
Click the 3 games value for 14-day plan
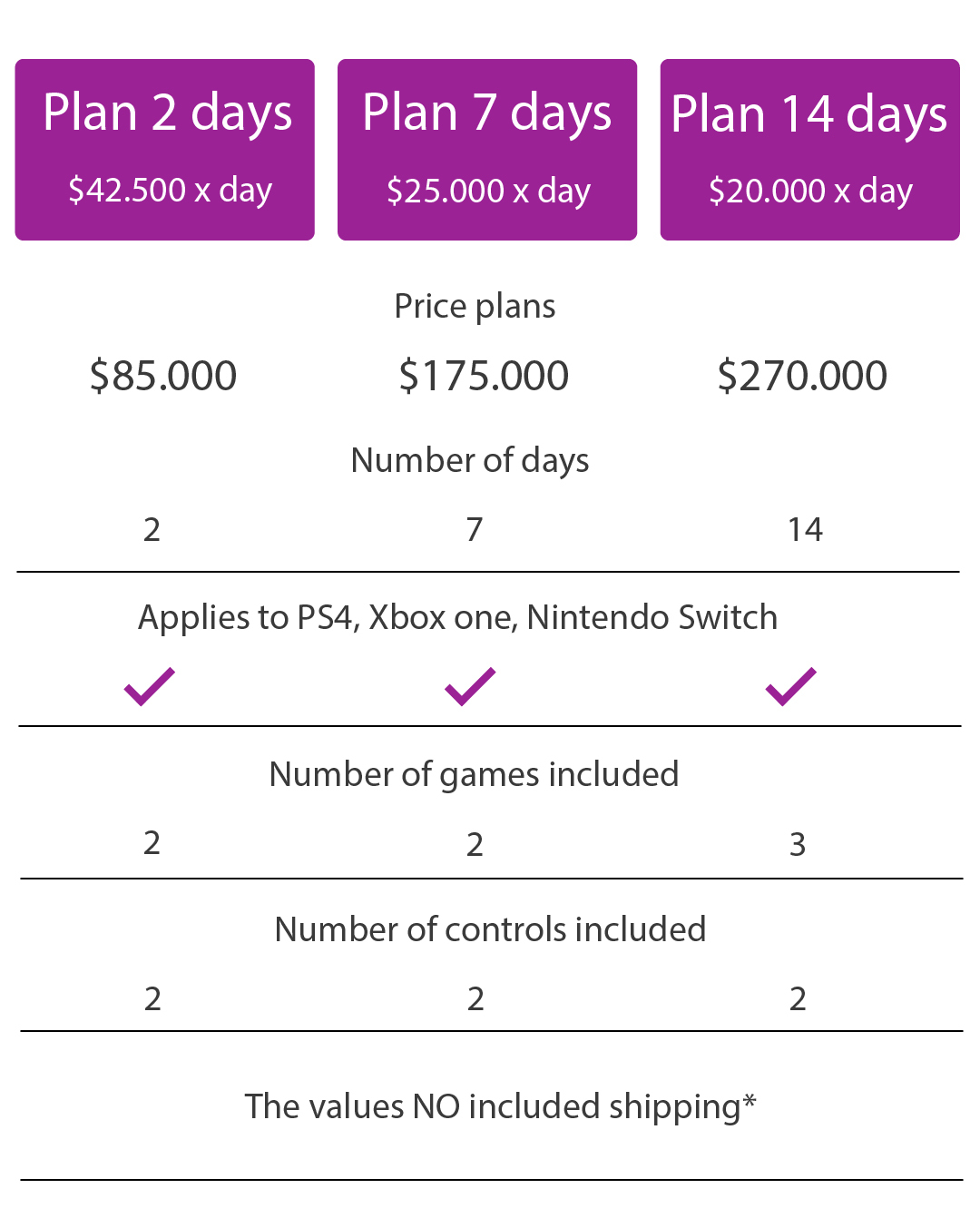[x=798, y=844]
